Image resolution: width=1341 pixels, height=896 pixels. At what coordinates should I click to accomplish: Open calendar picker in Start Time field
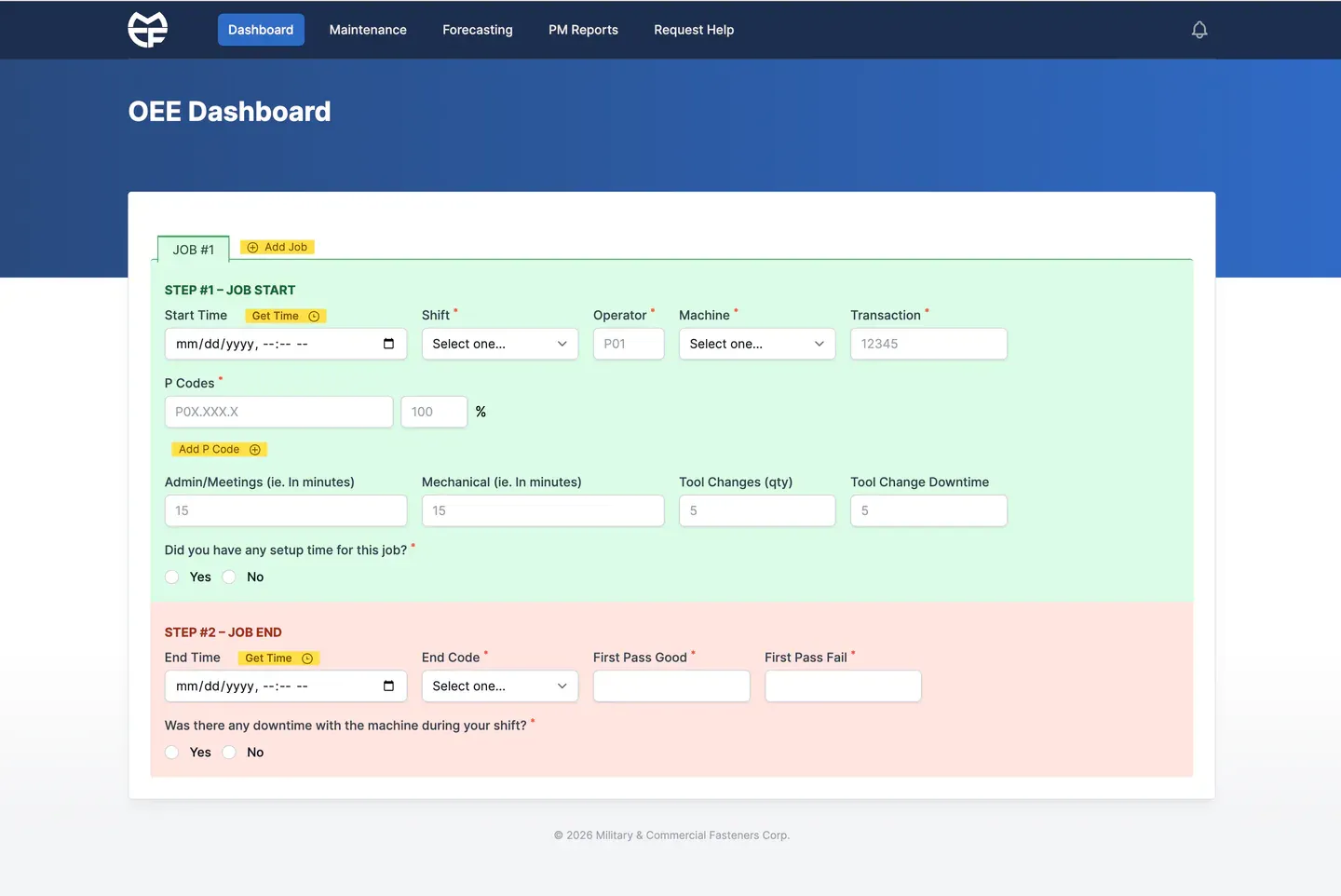point(388,344)
